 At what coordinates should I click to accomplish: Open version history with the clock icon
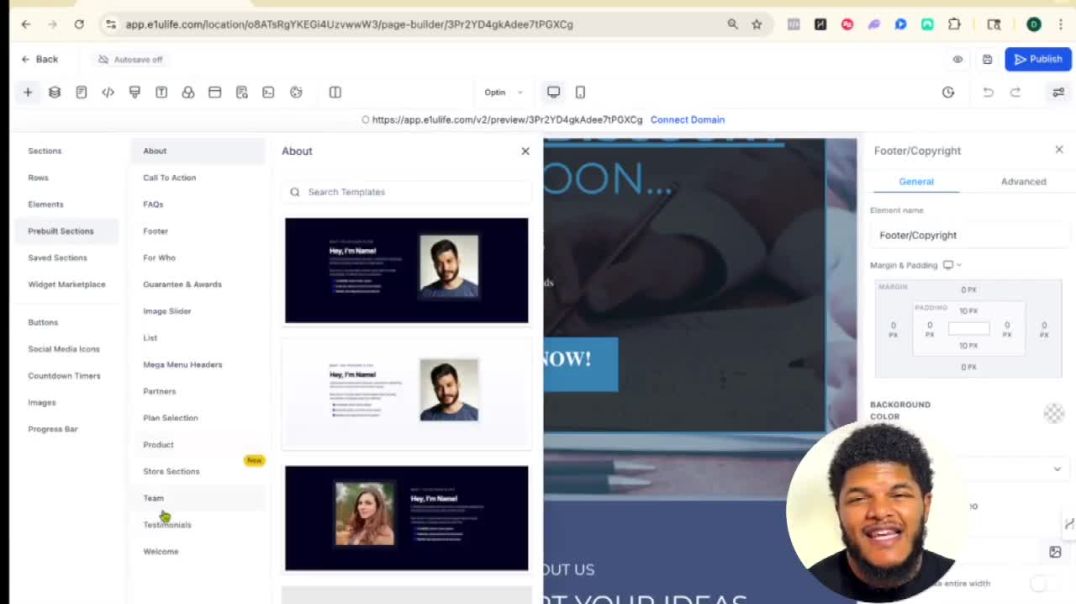click(x=948, y=92)
